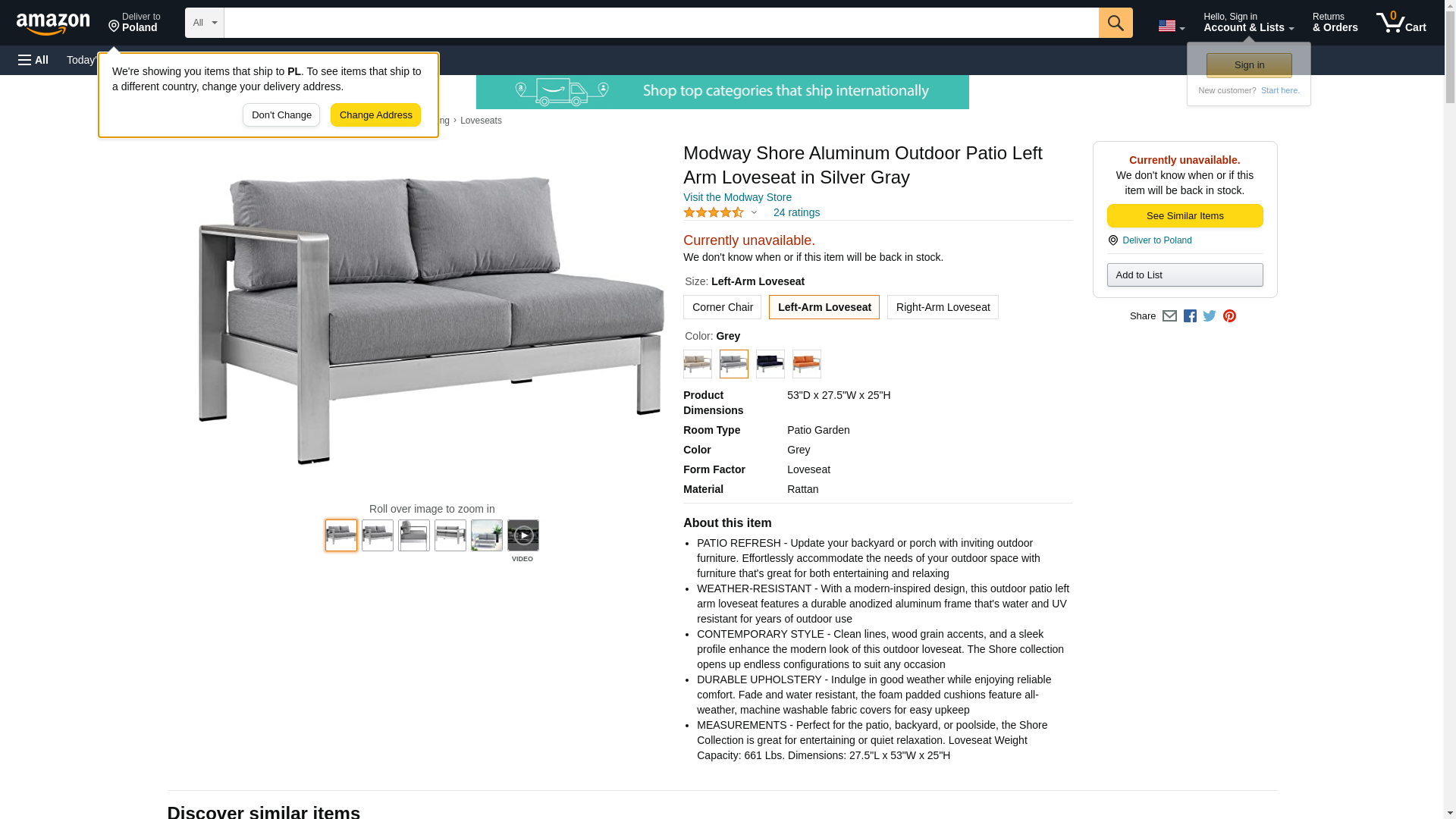Select Right-Arm Loveseat size option
1456x819 pixels.
coord(943,307)
